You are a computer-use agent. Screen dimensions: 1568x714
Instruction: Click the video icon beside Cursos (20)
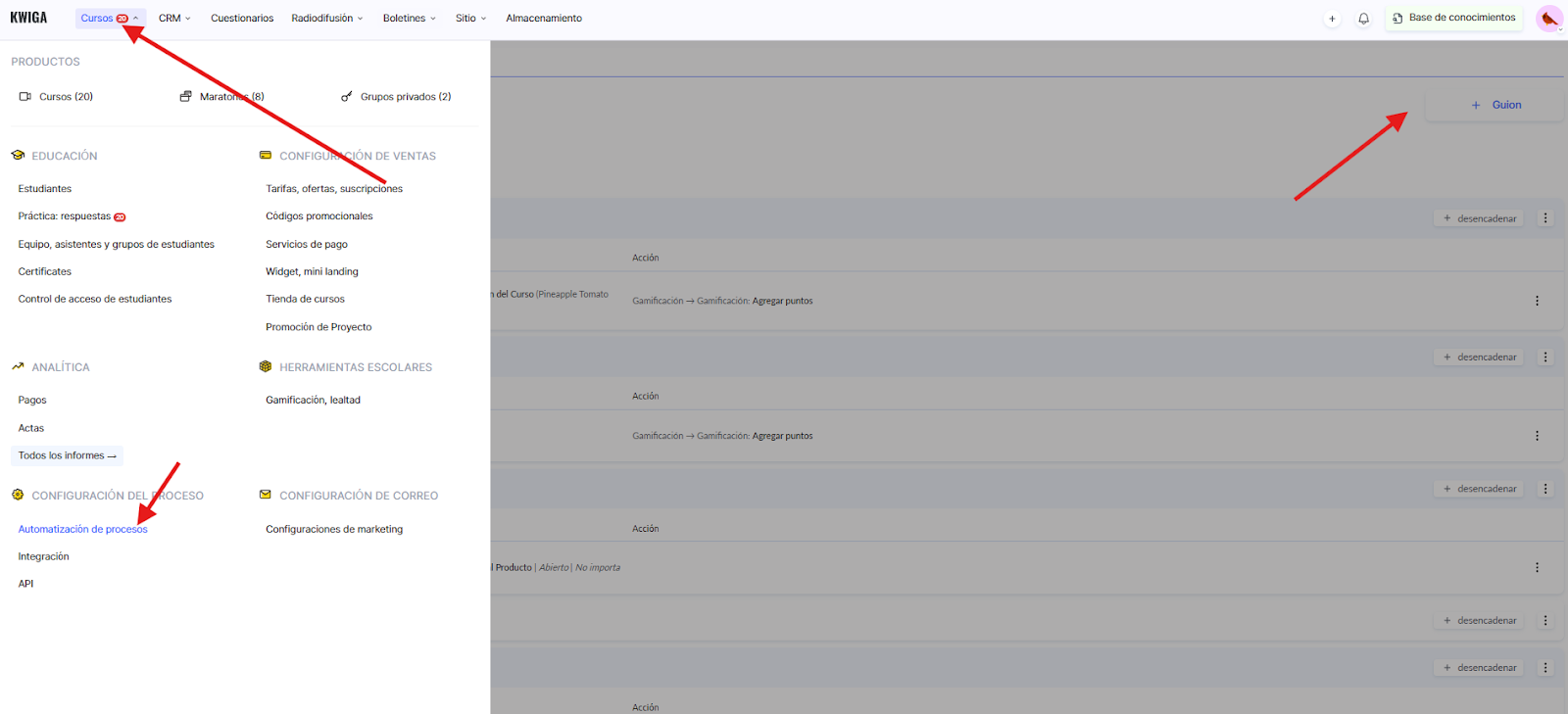[x=25, y=97]
